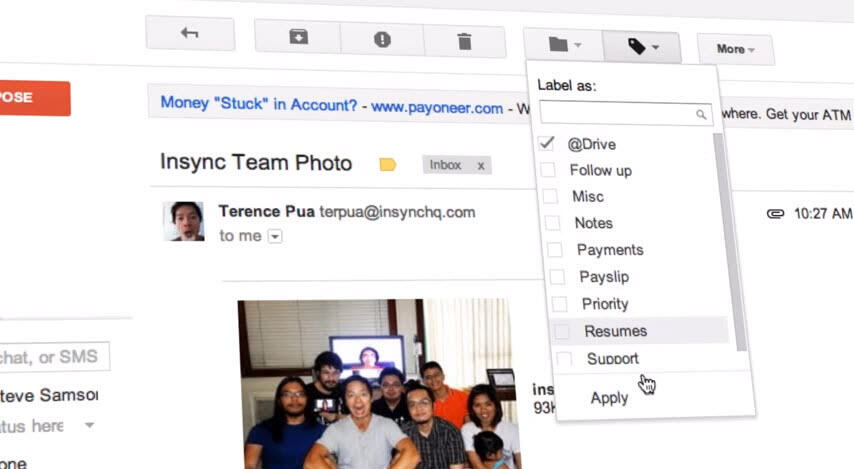Report spam with the exclamation icon

point(382,39)
